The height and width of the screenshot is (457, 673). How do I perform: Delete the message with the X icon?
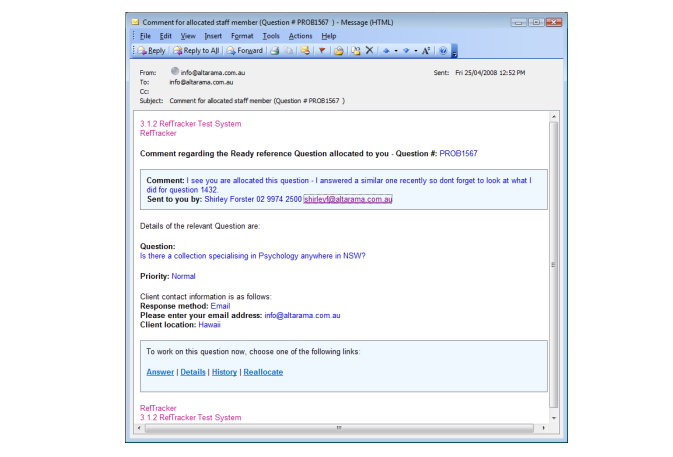pos(369,51)
